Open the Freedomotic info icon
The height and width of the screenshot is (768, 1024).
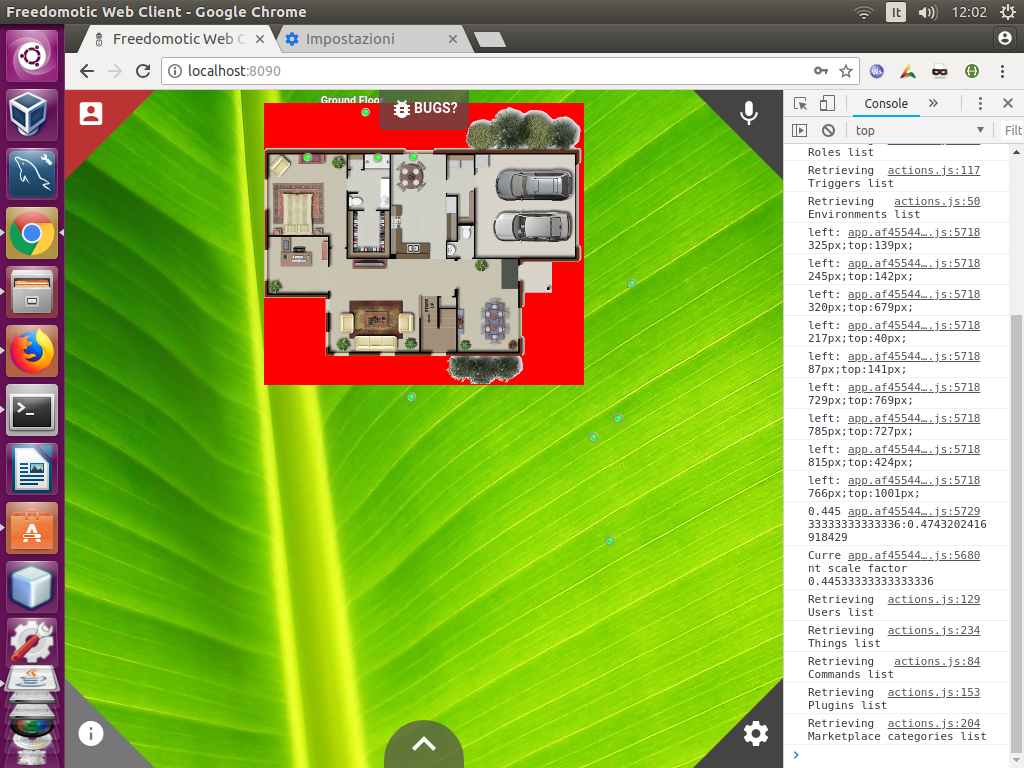pos(90,733)
